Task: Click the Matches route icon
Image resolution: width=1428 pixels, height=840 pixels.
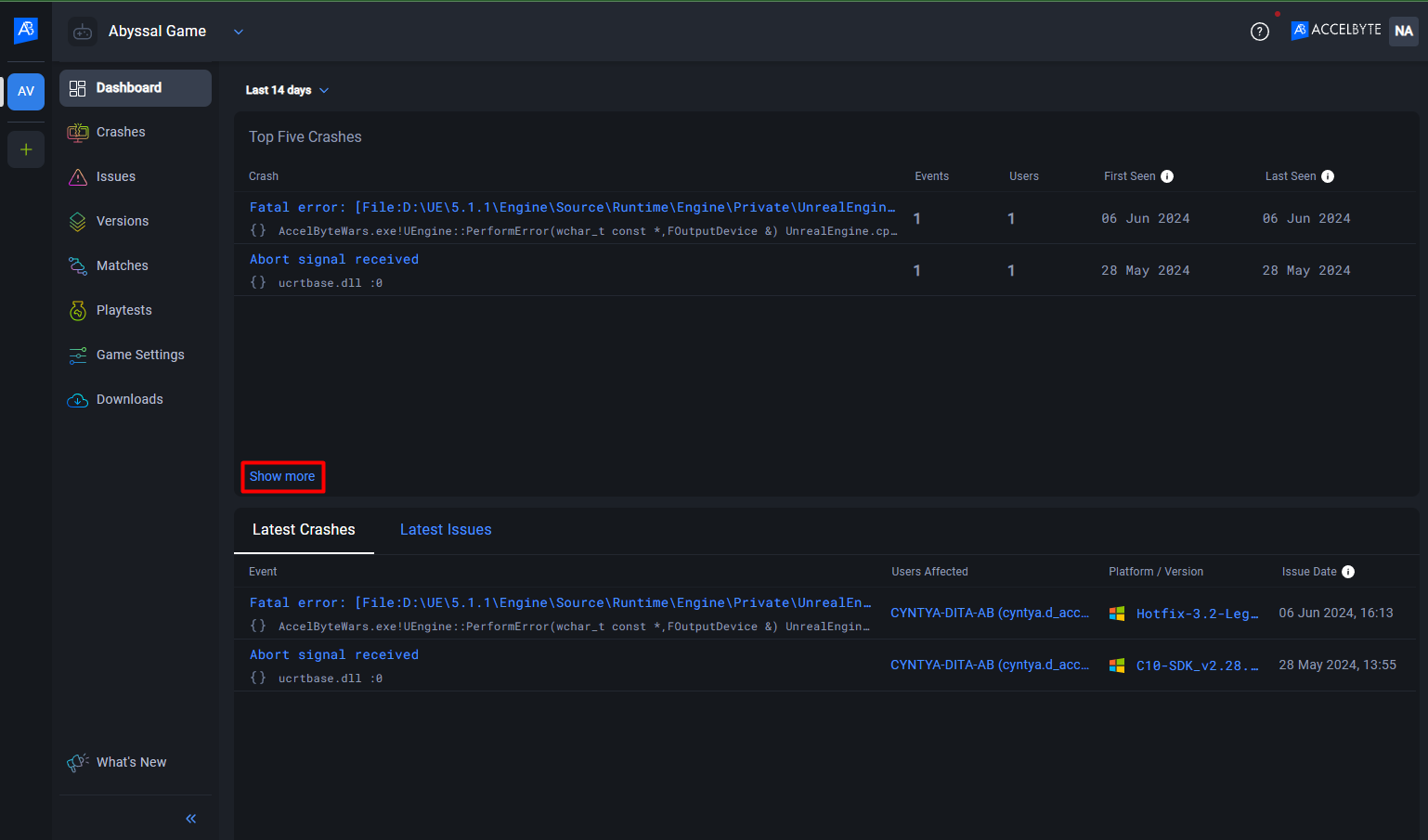Action: coord(78,266)
